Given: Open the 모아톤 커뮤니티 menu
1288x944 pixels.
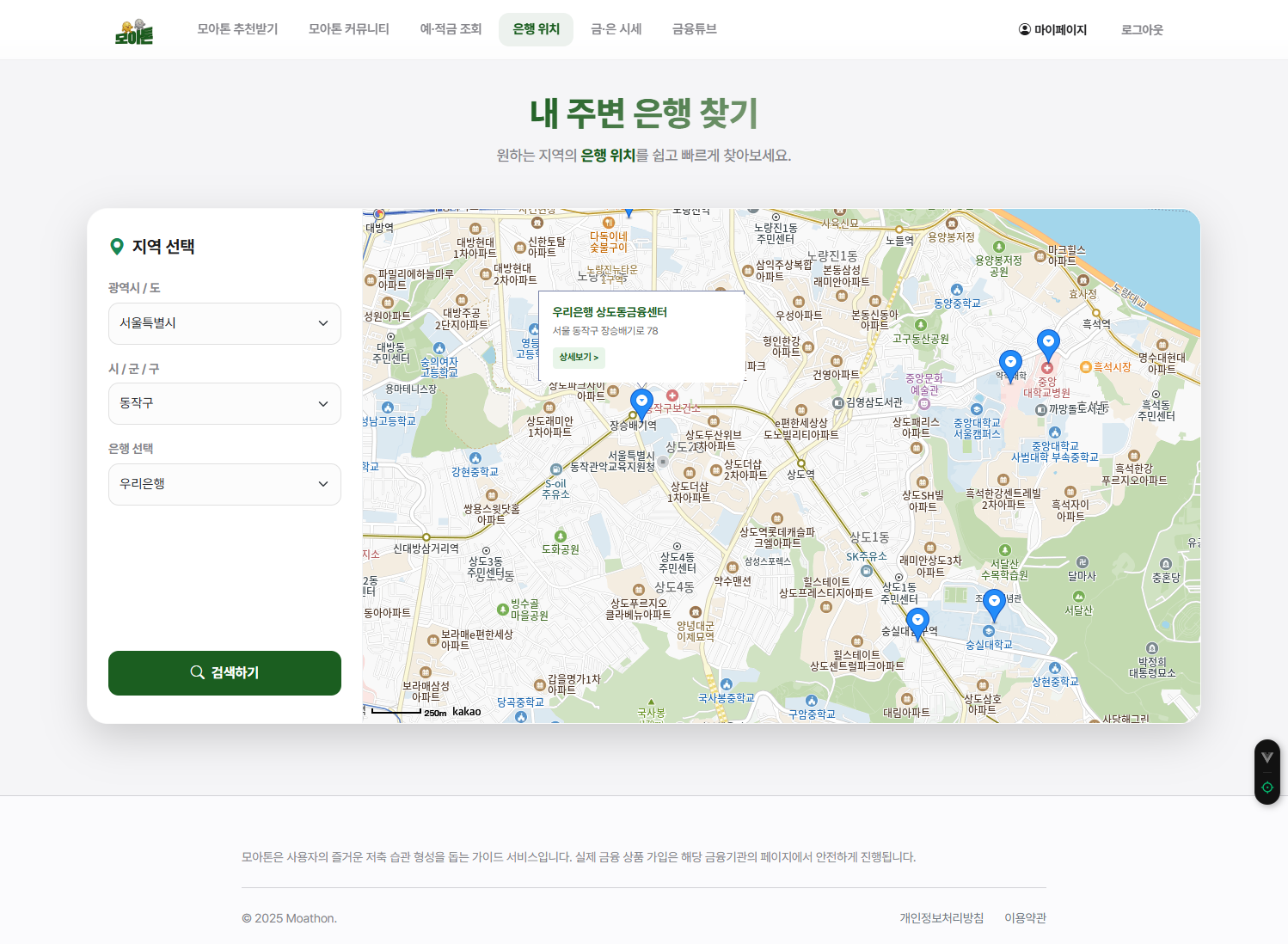Looking at the screenshot, I should click(348, 29).
